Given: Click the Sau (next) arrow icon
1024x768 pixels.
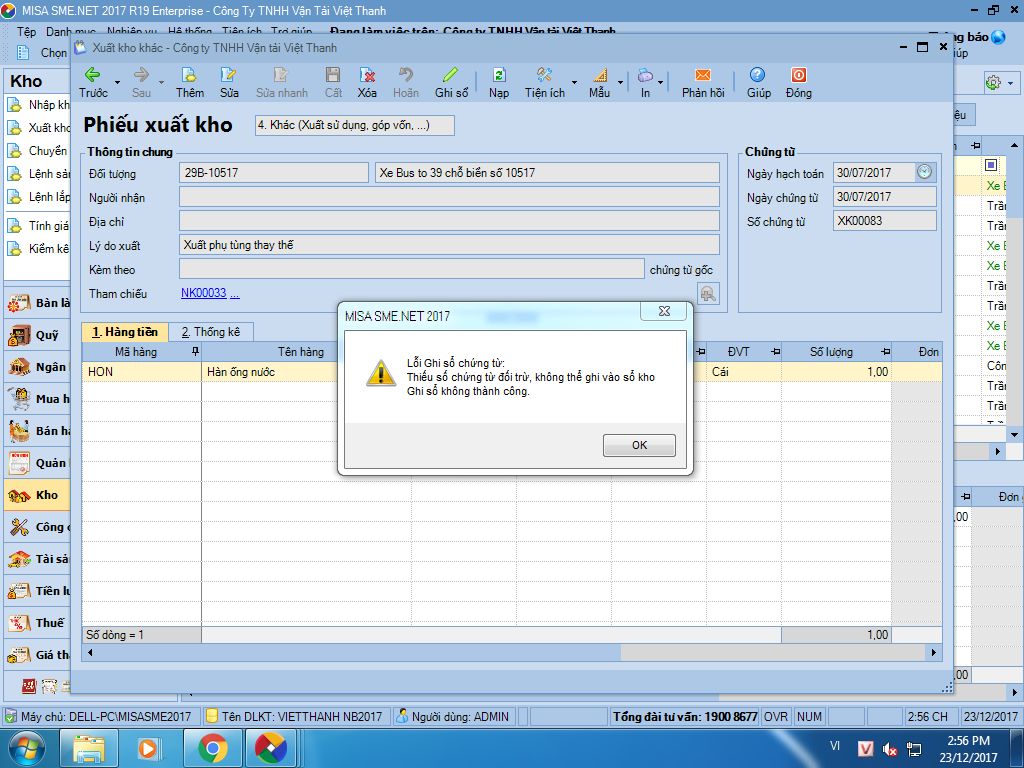Looking at the screenshot, I should click(141, 74).
